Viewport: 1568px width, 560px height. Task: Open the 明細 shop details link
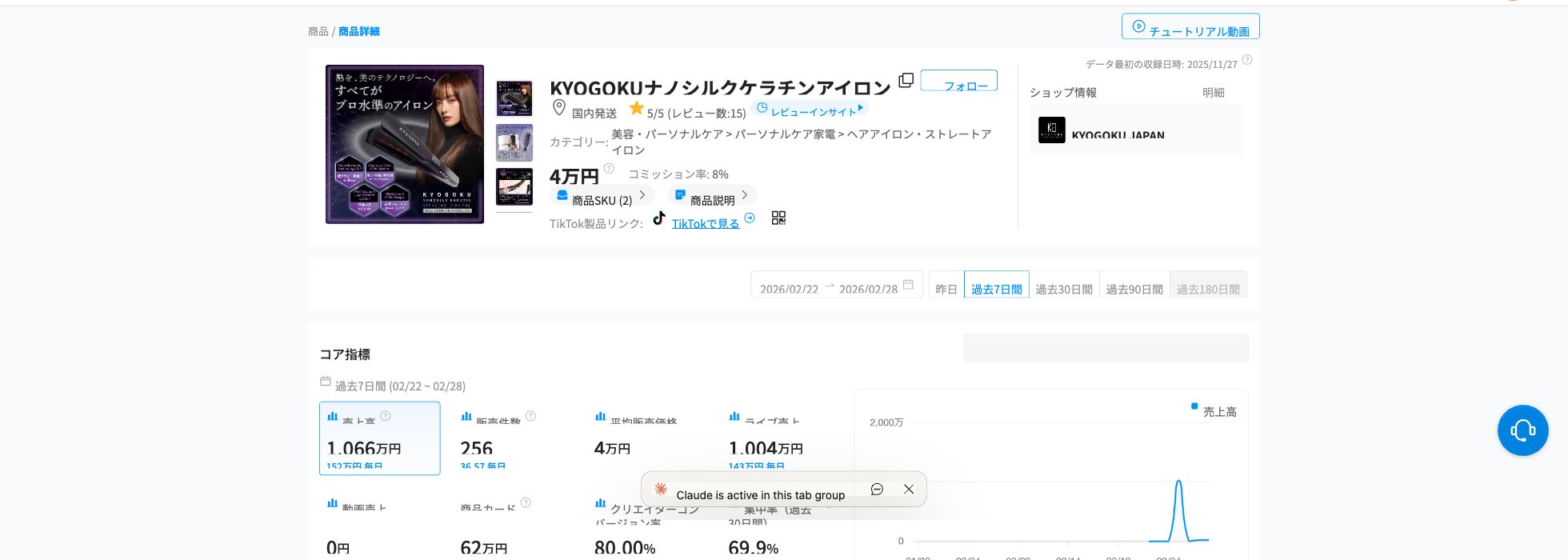click(1214, 92)
